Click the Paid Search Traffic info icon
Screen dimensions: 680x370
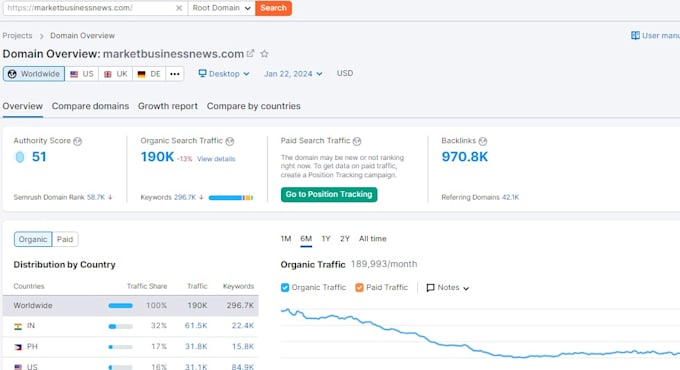357,141
